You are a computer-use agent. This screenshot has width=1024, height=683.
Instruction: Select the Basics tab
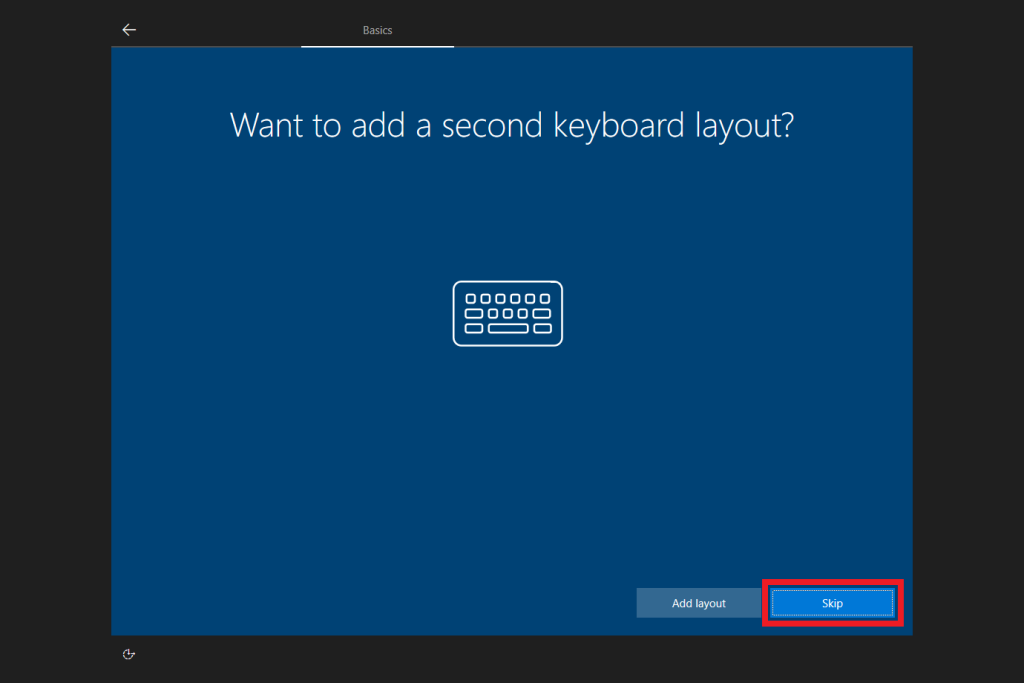click(x=377, y=30)
